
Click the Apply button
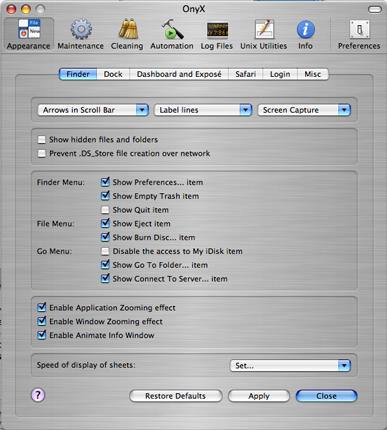pos(259,396)
